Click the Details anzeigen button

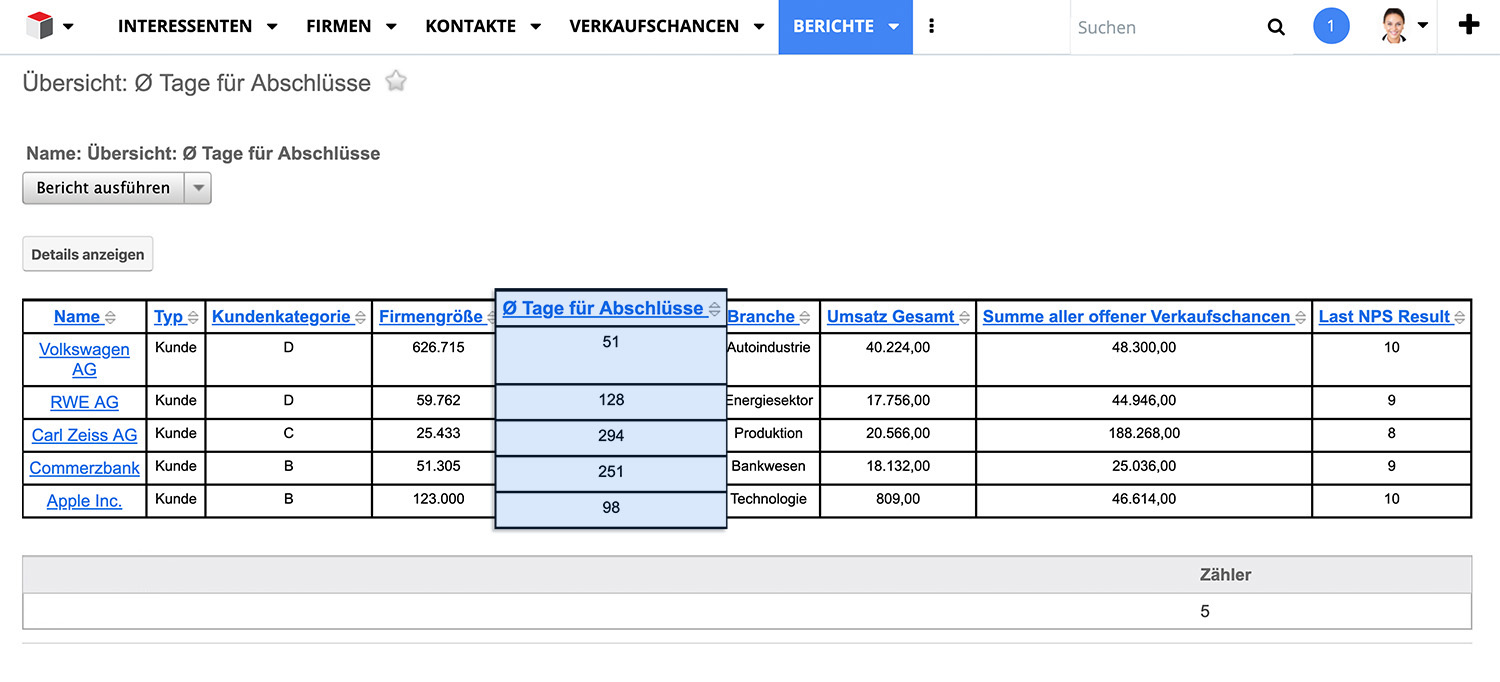click(x=88, y=255)
